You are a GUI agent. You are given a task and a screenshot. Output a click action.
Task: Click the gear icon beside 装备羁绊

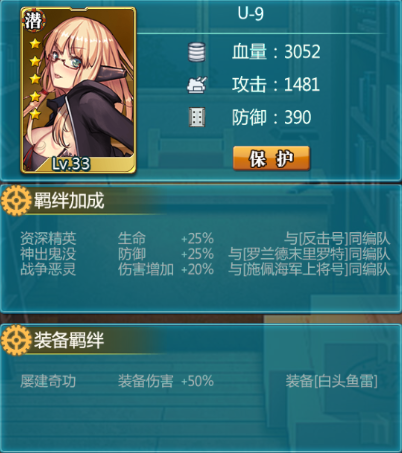coord(16,340)
